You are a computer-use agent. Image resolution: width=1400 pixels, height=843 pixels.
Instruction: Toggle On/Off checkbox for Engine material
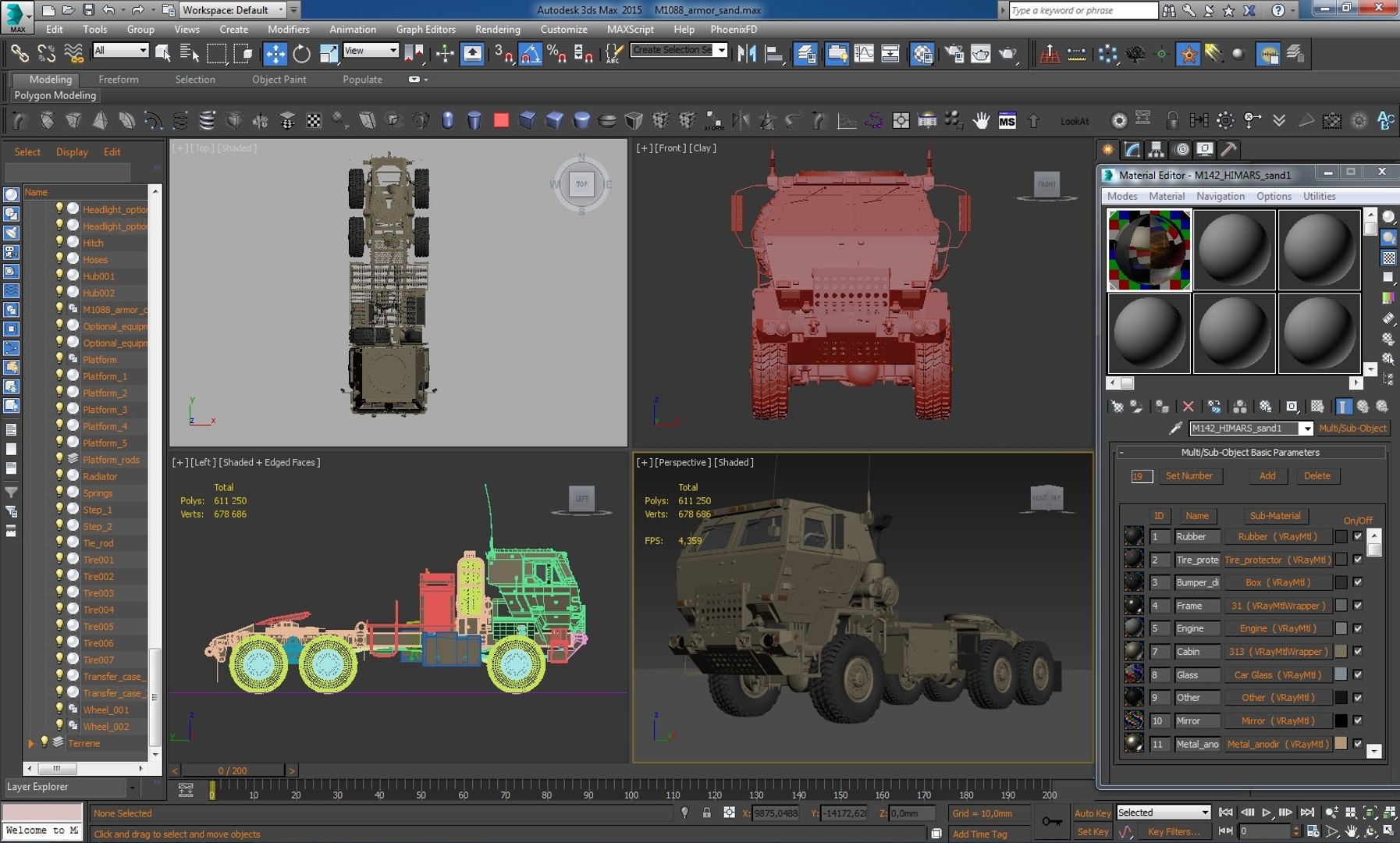tap(1358, 628)
